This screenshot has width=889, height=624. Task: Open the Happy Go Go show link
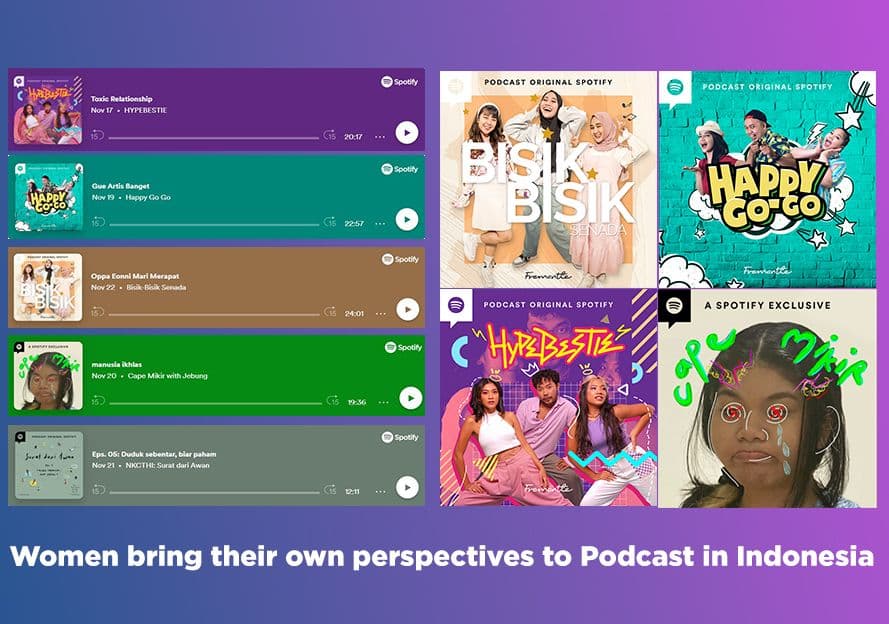coord(148,197)
